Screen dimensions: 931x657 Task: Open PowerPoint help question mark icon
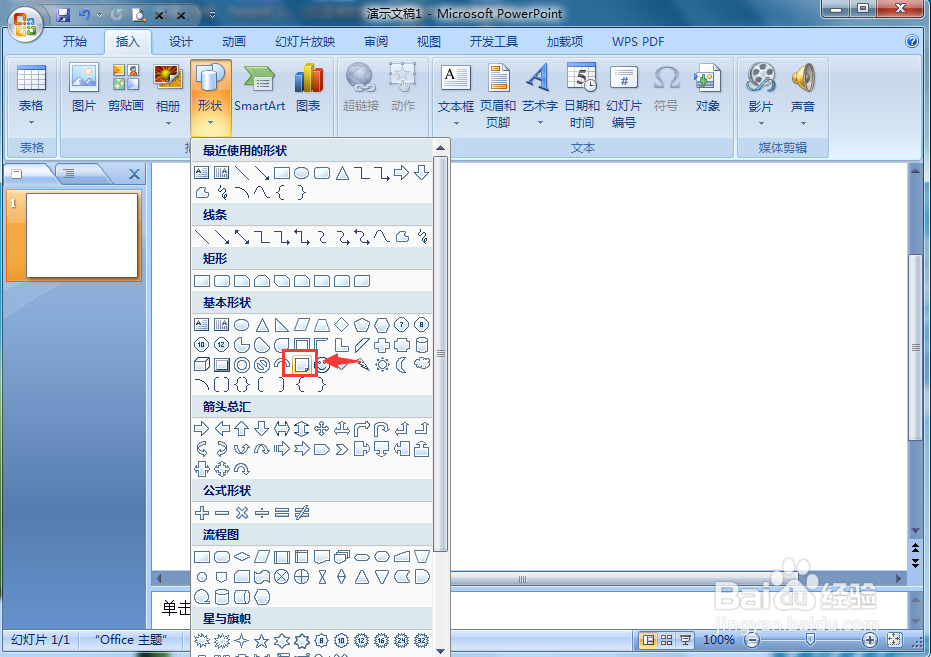(911, 41)
